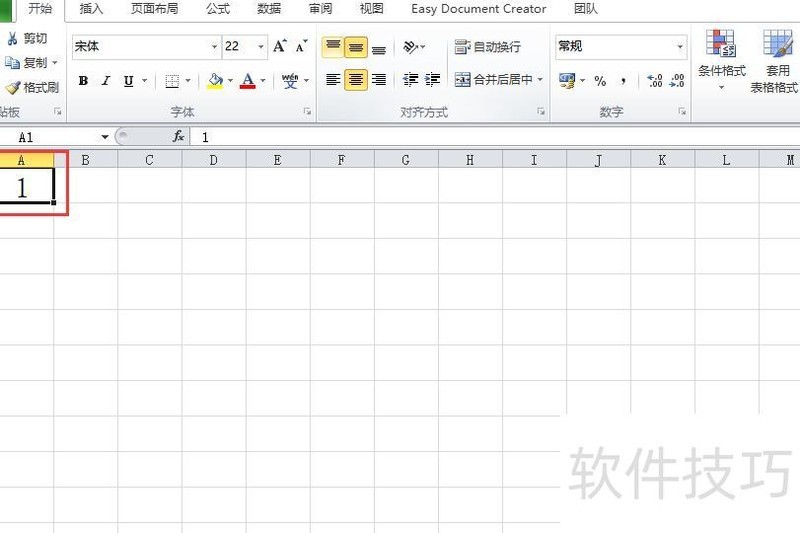Open Format as Table (套用表格格式)

[x=775, y=61]
